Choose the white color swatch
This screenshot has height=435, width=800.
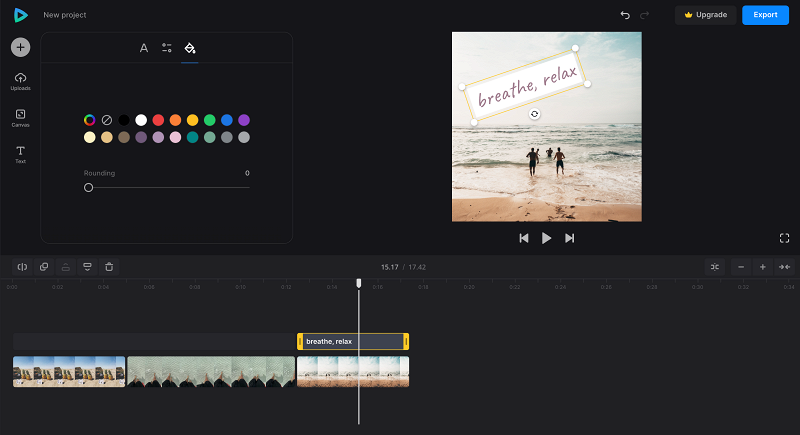click(141, 120)
